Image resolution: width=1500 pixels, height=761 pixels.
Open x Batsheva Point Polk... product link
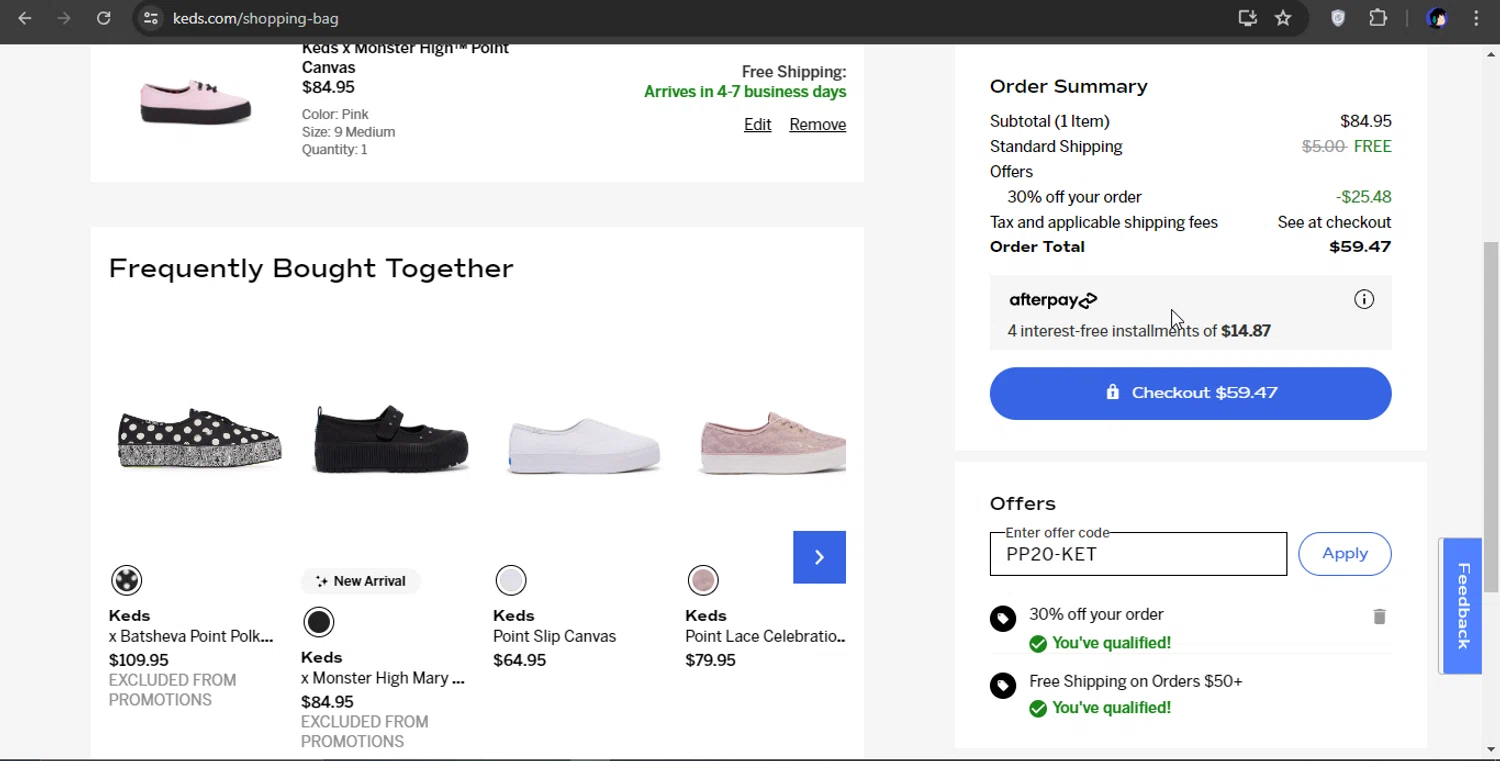191,636
